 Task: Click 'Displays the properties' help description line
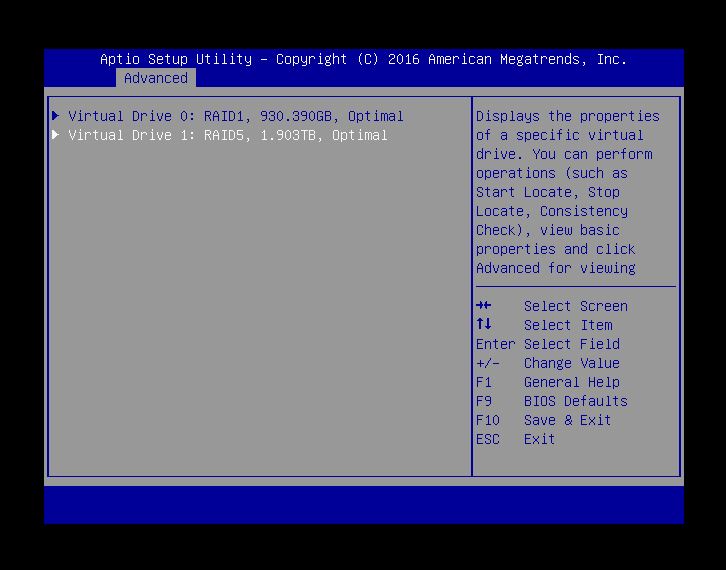pyautogui.click(x=568, y=116)
